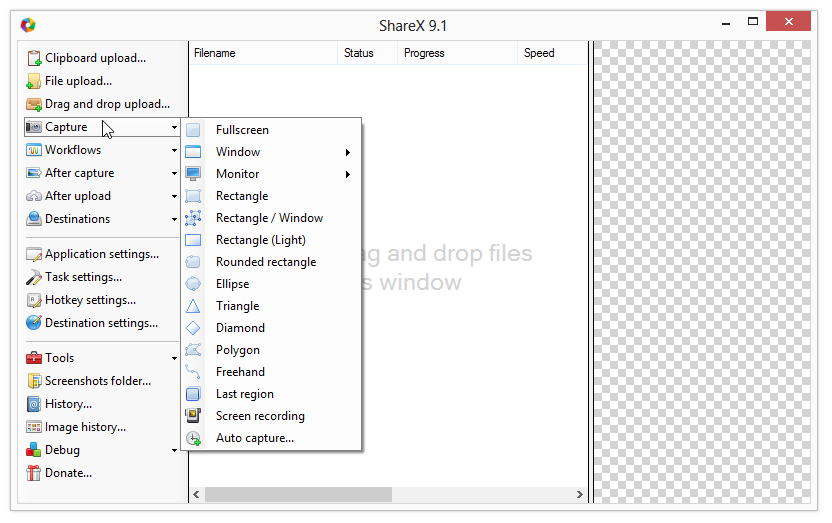This screenshot has width=832, height=523.
Task: Expand the Workflows dropdown arrow
Action: click(174, 151)
